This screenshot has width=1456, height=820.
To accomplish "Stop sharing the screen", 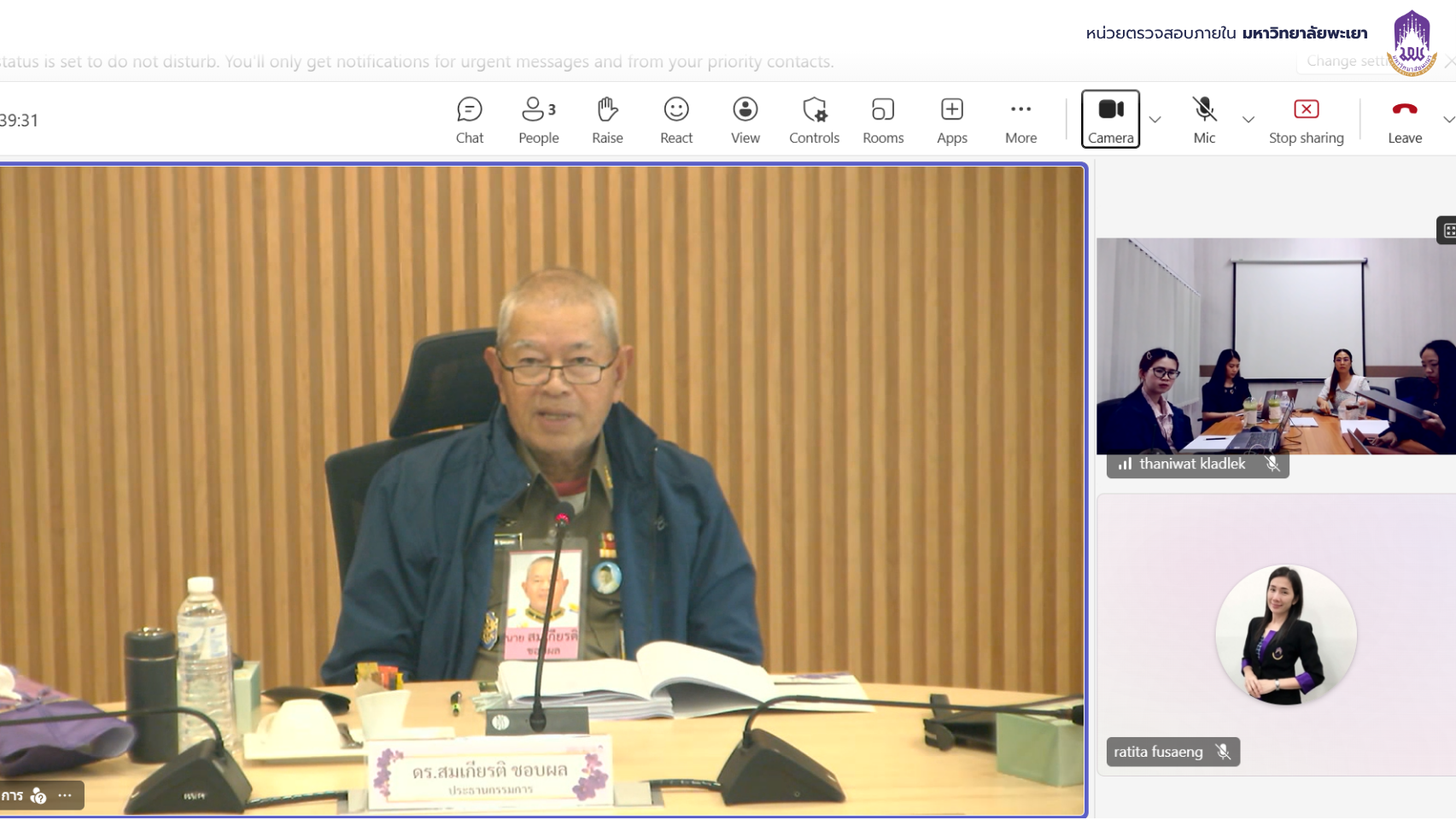I will coord(1306,120).
